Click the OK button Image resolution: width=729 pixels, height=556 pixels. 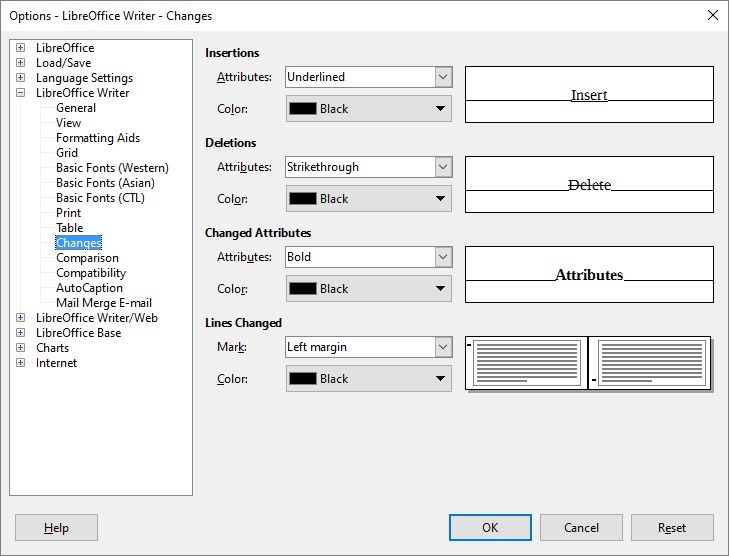(x=490, y=528)
